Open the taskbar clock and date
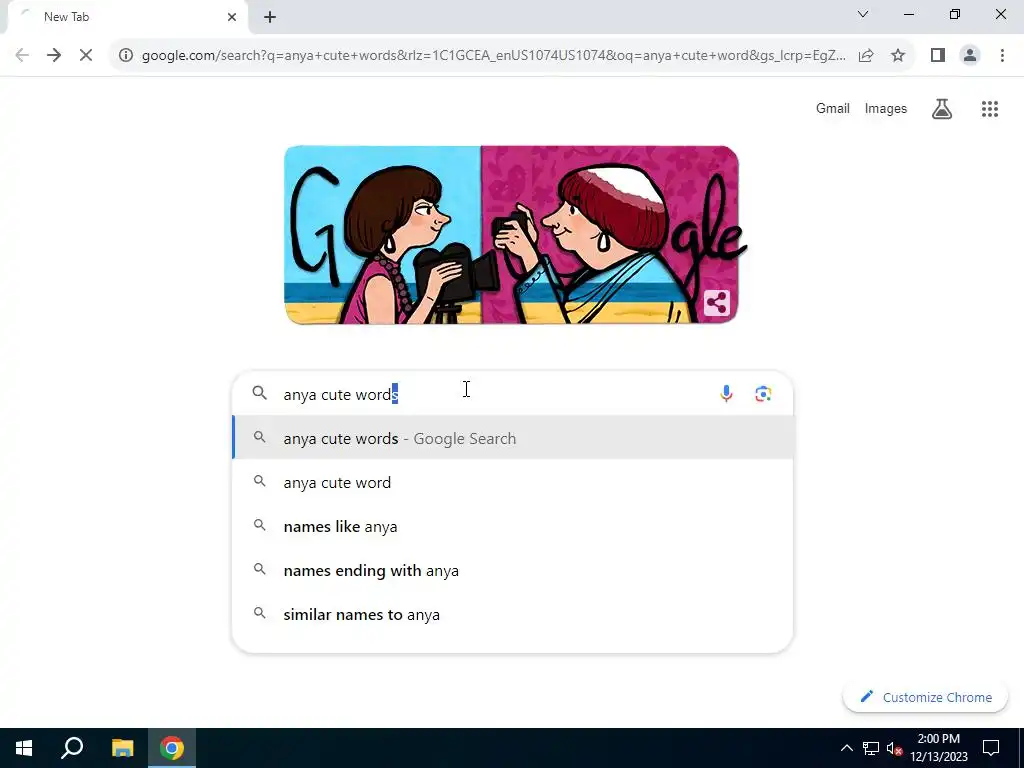Viewport: 1024px width, 768px height. (x=938, y=748)
